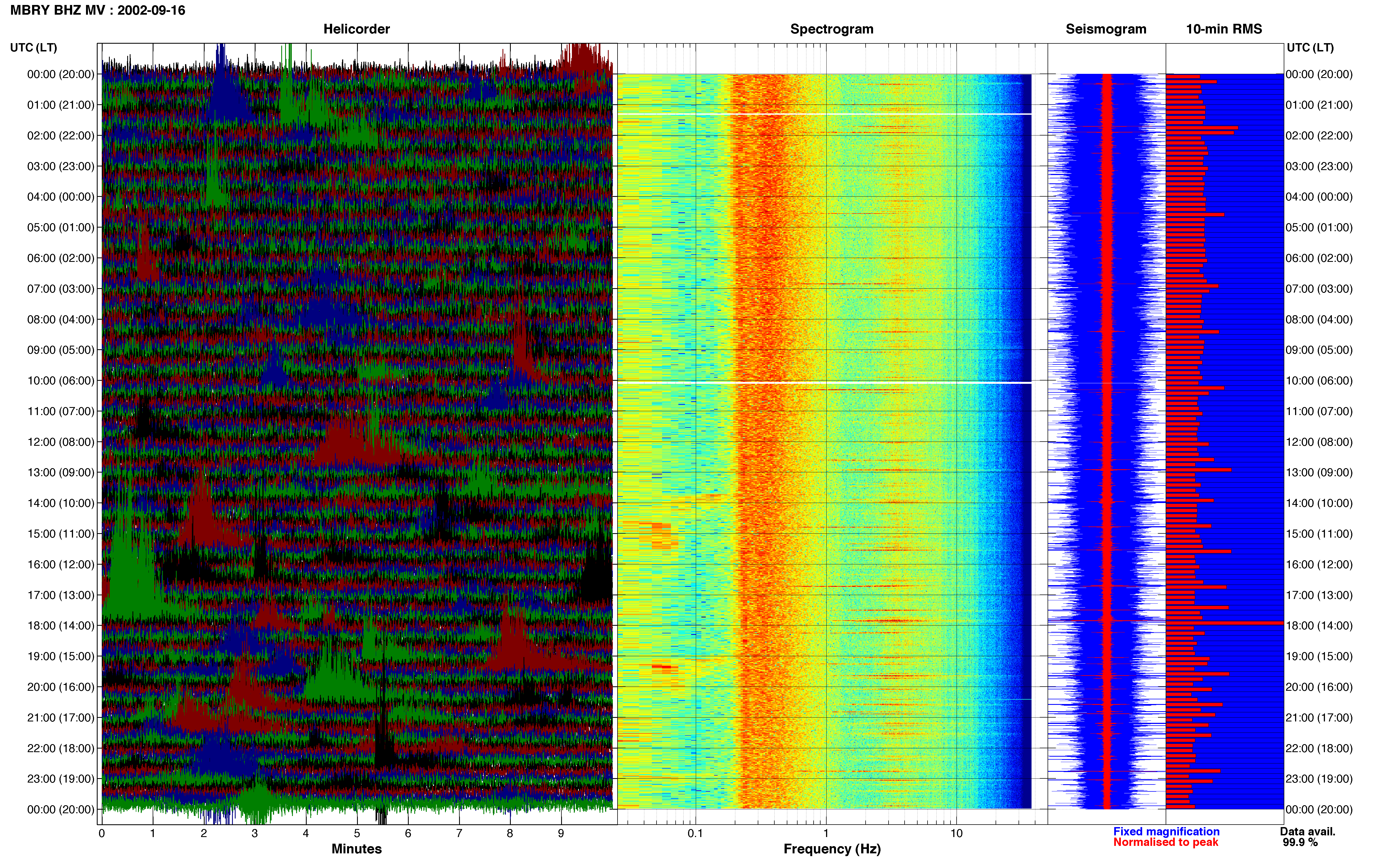Click the 'Data avail.' label
Screen dimensions: 1388x868
coord(1308,831)
